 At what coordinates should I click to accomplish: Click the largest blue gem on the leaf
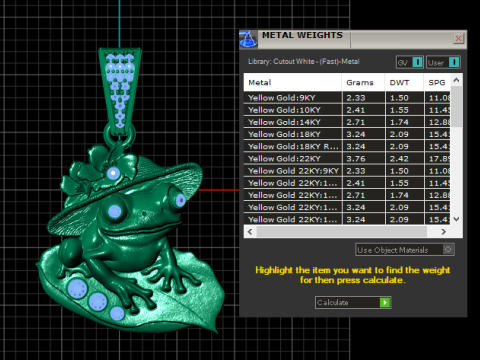78,288
